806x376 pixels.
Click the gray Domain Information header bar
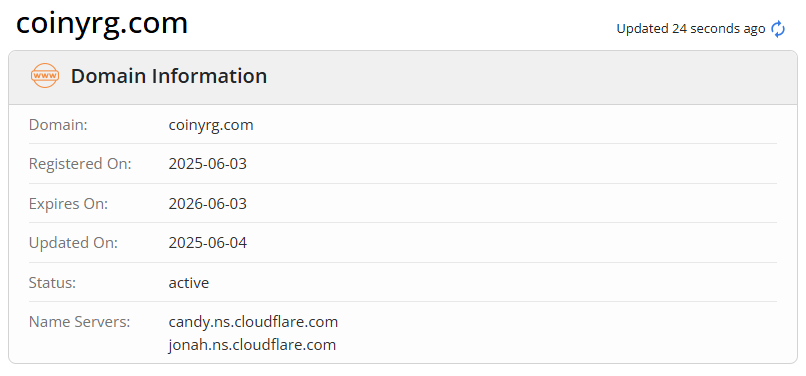(x=402, y=78)
